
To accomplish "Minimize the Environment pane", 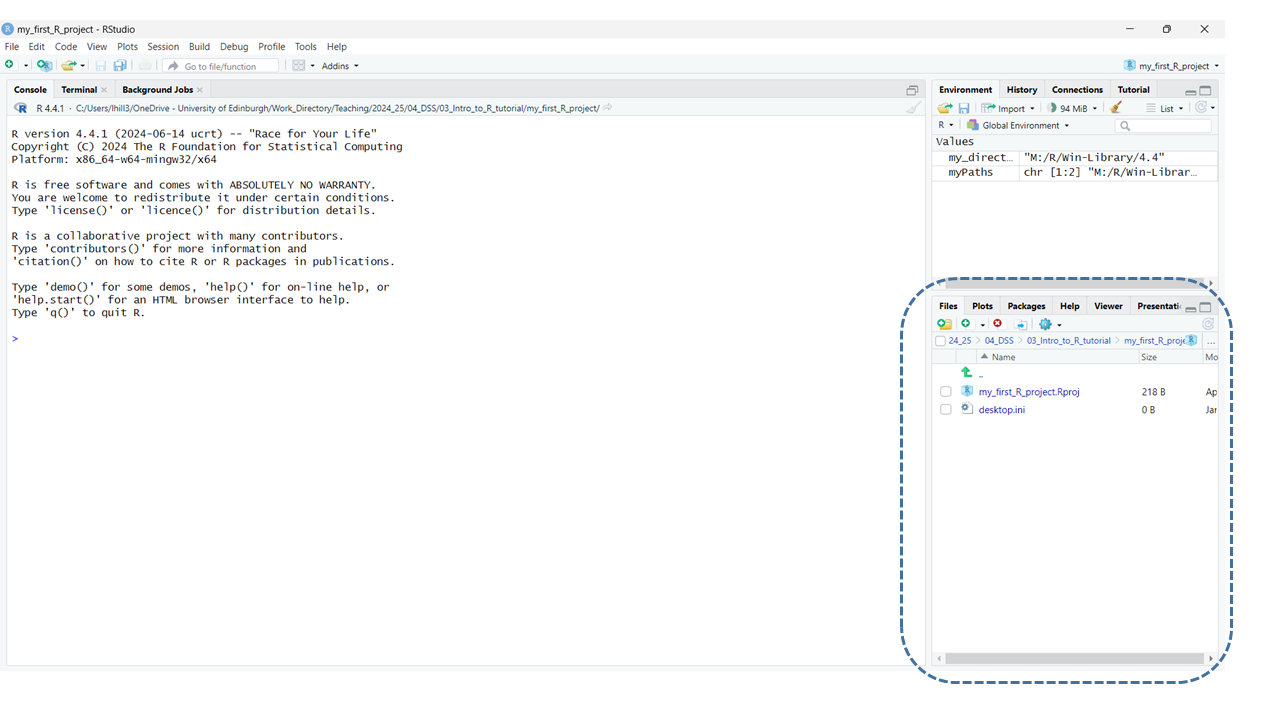I will [1190, 91].
